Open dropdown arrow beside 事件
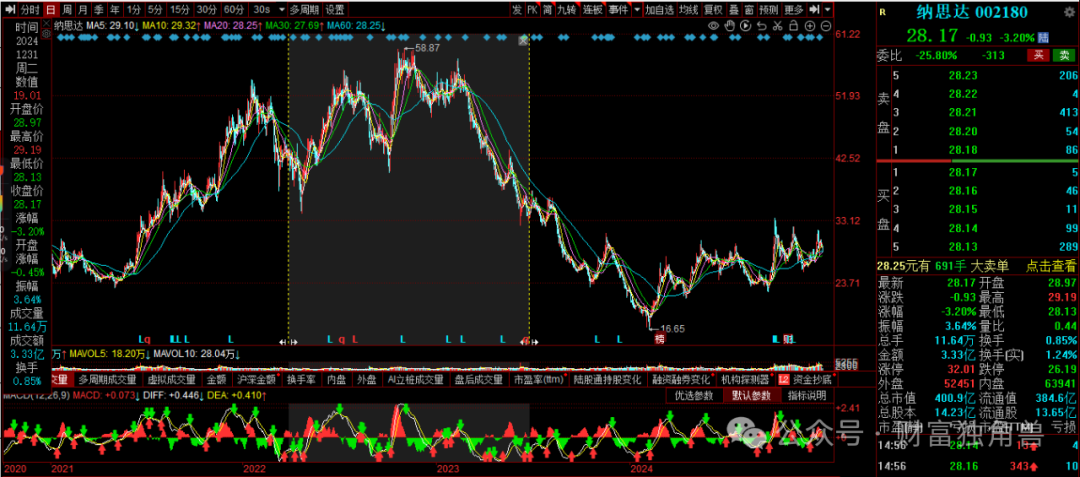Image resolution: width=1080 pixels, height=477 pixels. point(635,9)
